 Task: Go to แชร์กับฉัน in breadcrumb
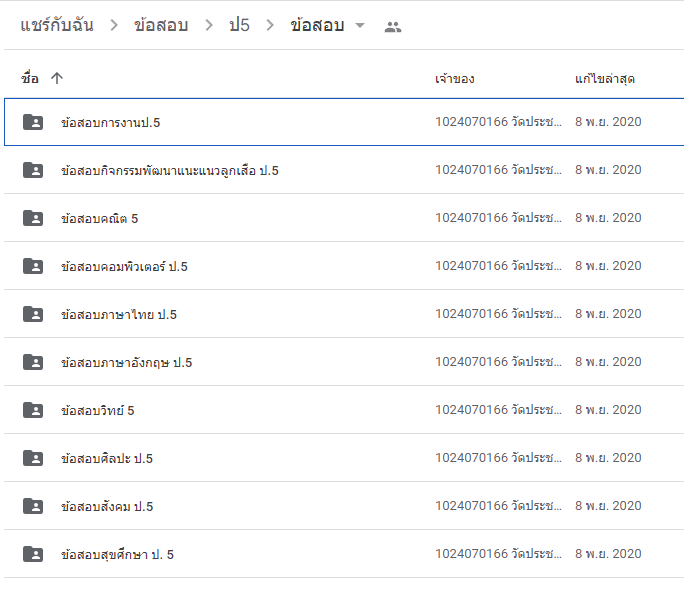(x=57, y=26)
